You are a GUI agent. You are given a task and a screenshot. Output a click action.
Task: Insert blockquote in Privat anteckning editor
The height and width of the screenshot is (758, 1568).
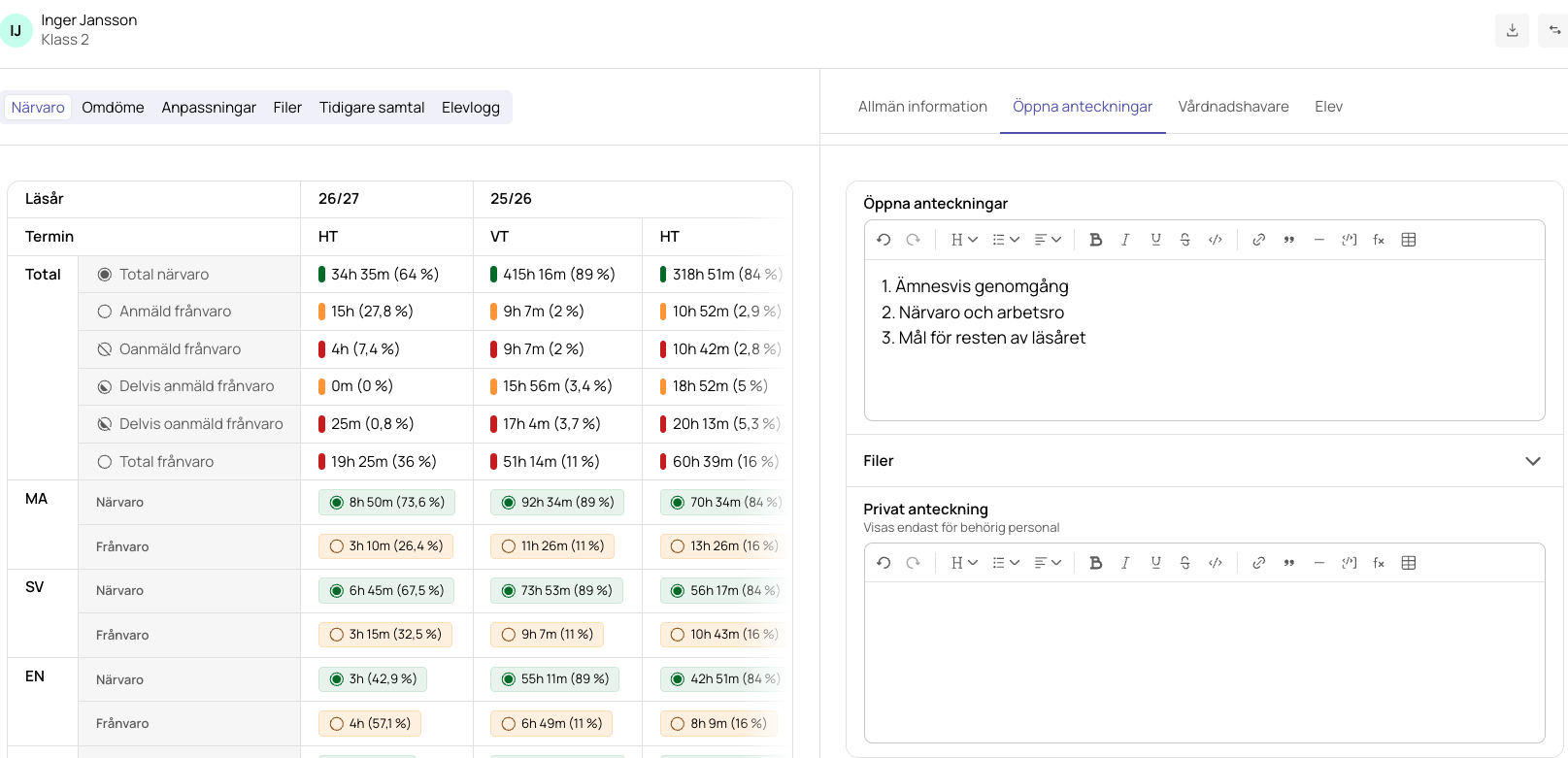tap(1288, 563)
